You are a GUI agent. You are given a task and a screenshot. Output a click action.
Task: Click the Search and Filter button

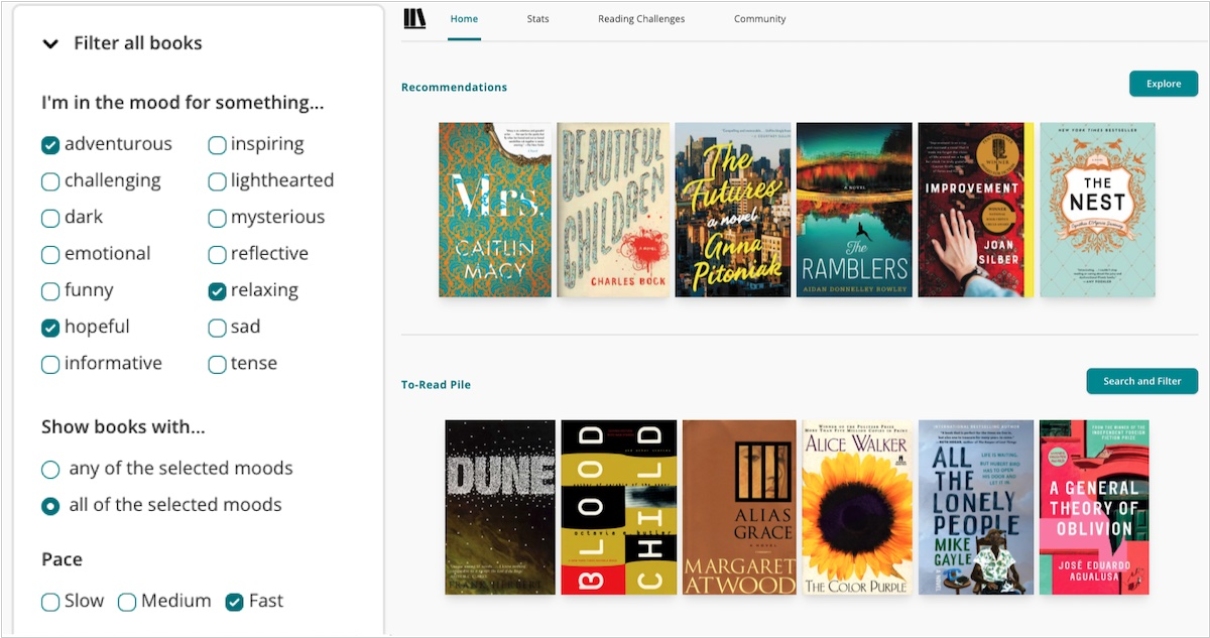point(1142,381)
